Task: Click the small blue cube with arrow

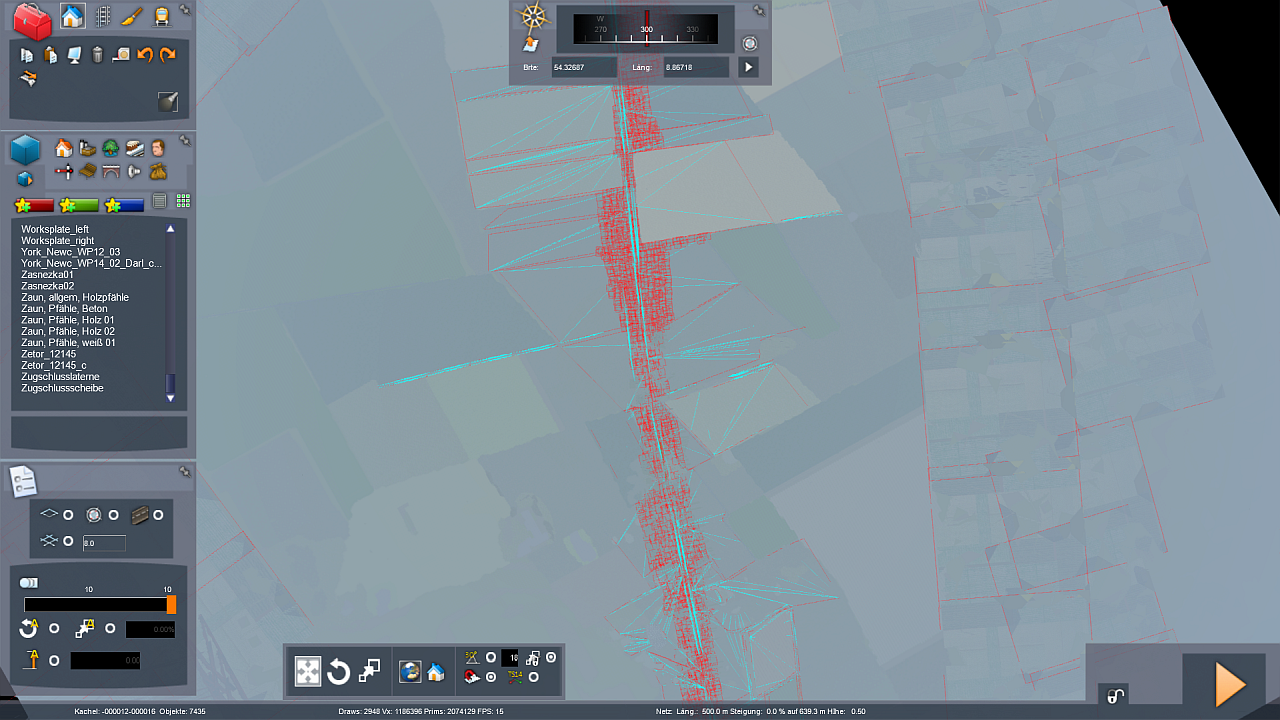Action: tap(25, 179)
